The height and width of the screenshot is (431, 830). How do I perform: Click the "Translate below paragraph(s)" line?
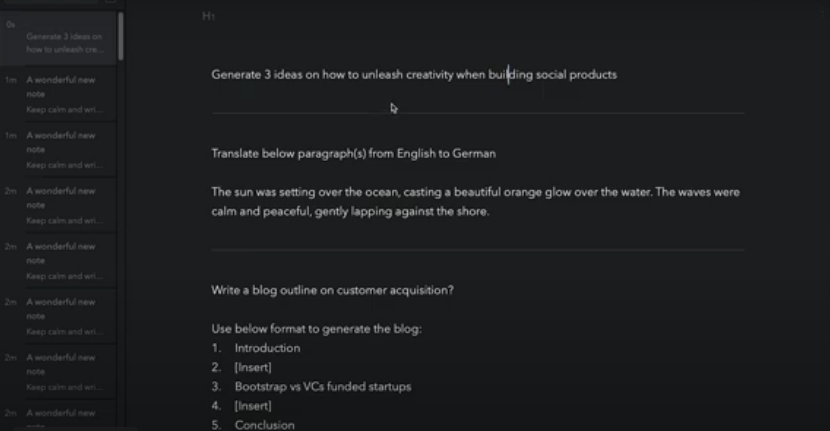pyautogui.click(x=353, y=154)
